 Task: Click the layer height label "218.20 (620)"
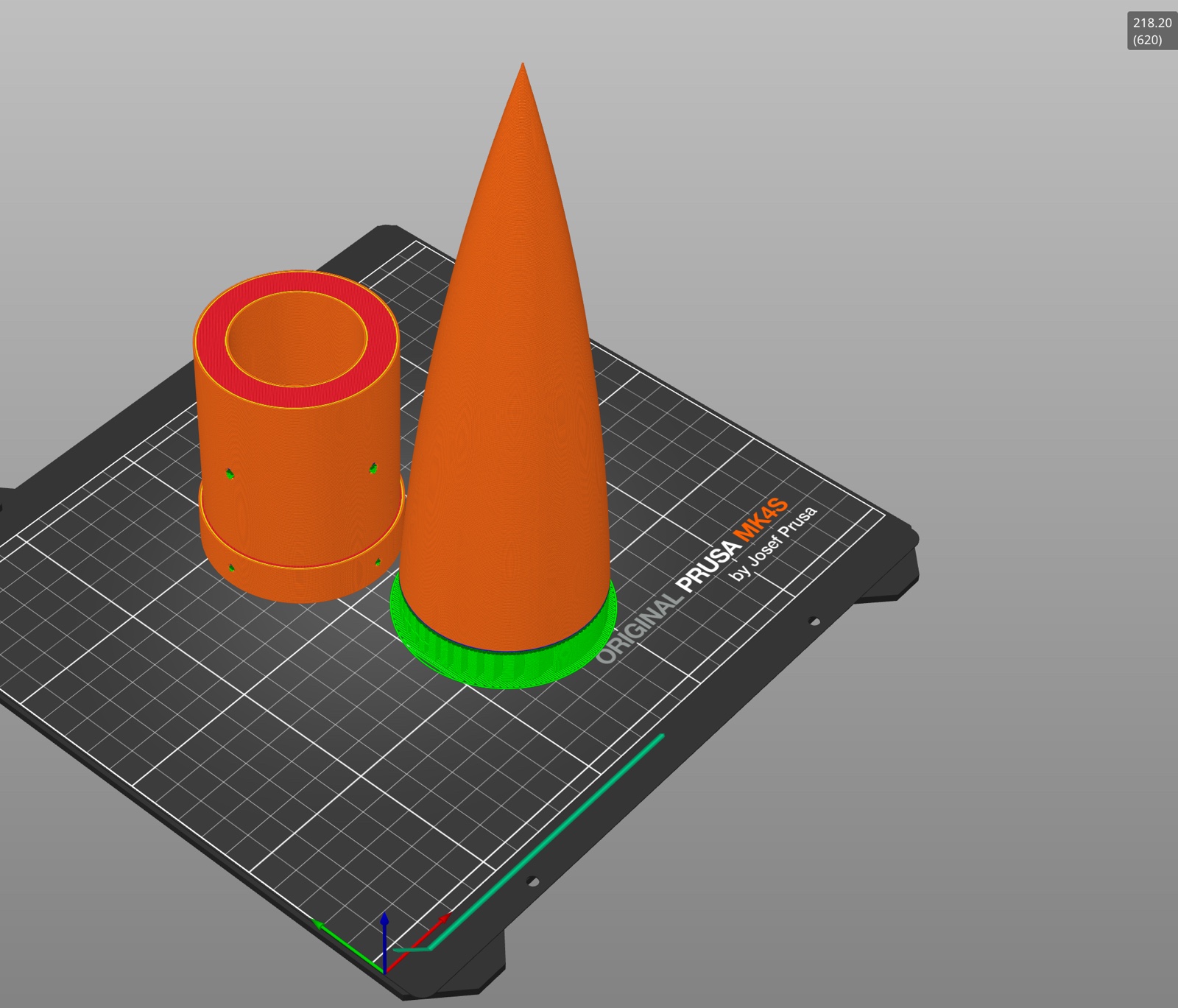[1151, 32]
